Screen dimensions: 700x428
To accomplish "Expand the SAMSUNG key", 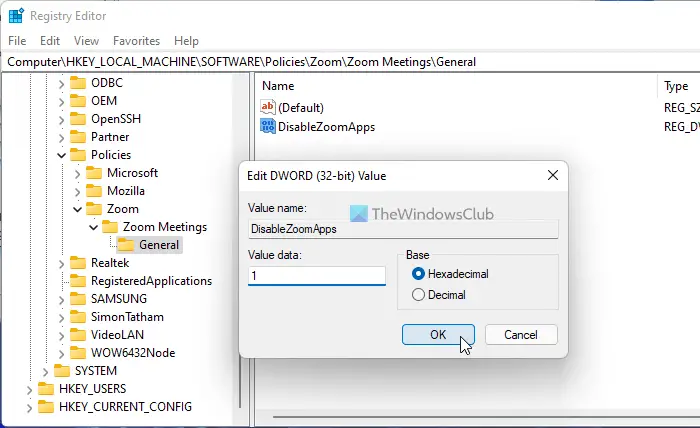I will [x=61, y=299].
